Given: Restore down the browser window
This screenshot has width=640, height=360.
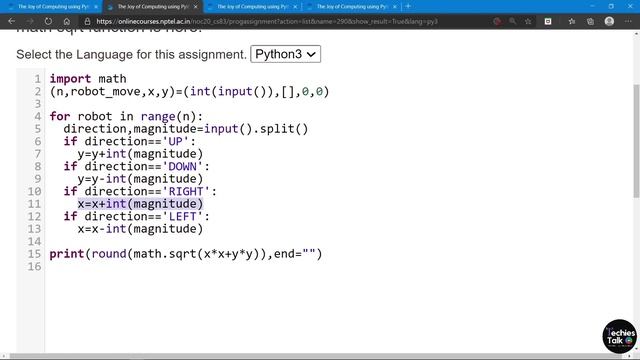Looking at the screenshot, I should [x=611, y=6].
